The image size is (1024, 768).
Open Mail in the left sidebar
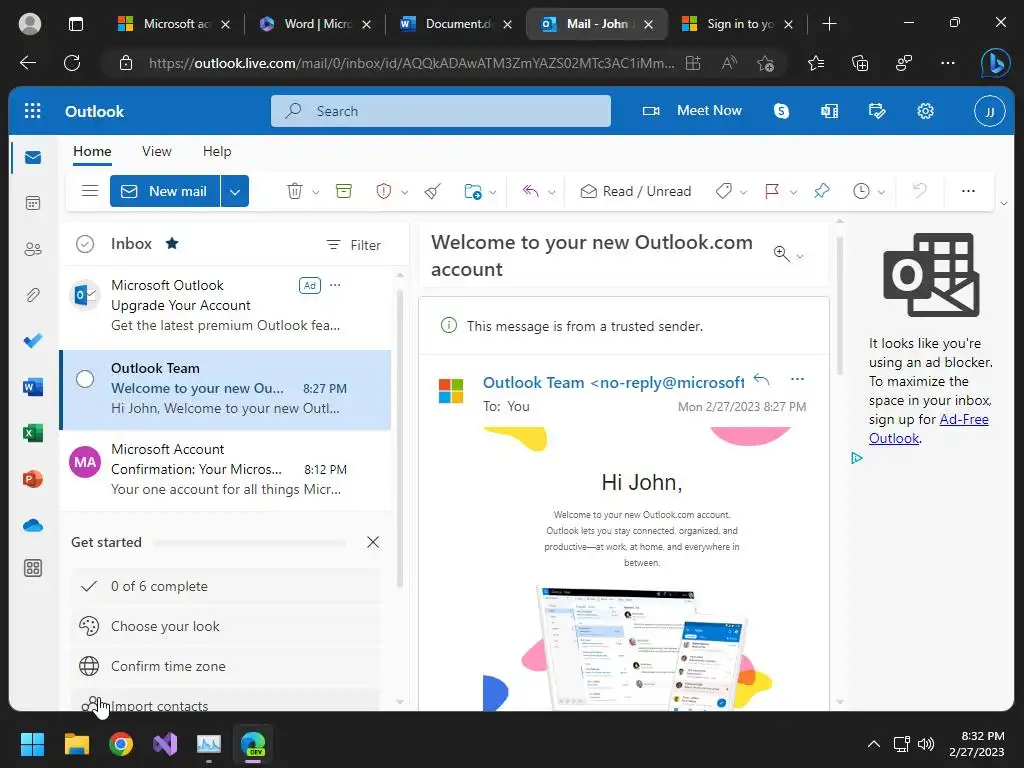33,158
